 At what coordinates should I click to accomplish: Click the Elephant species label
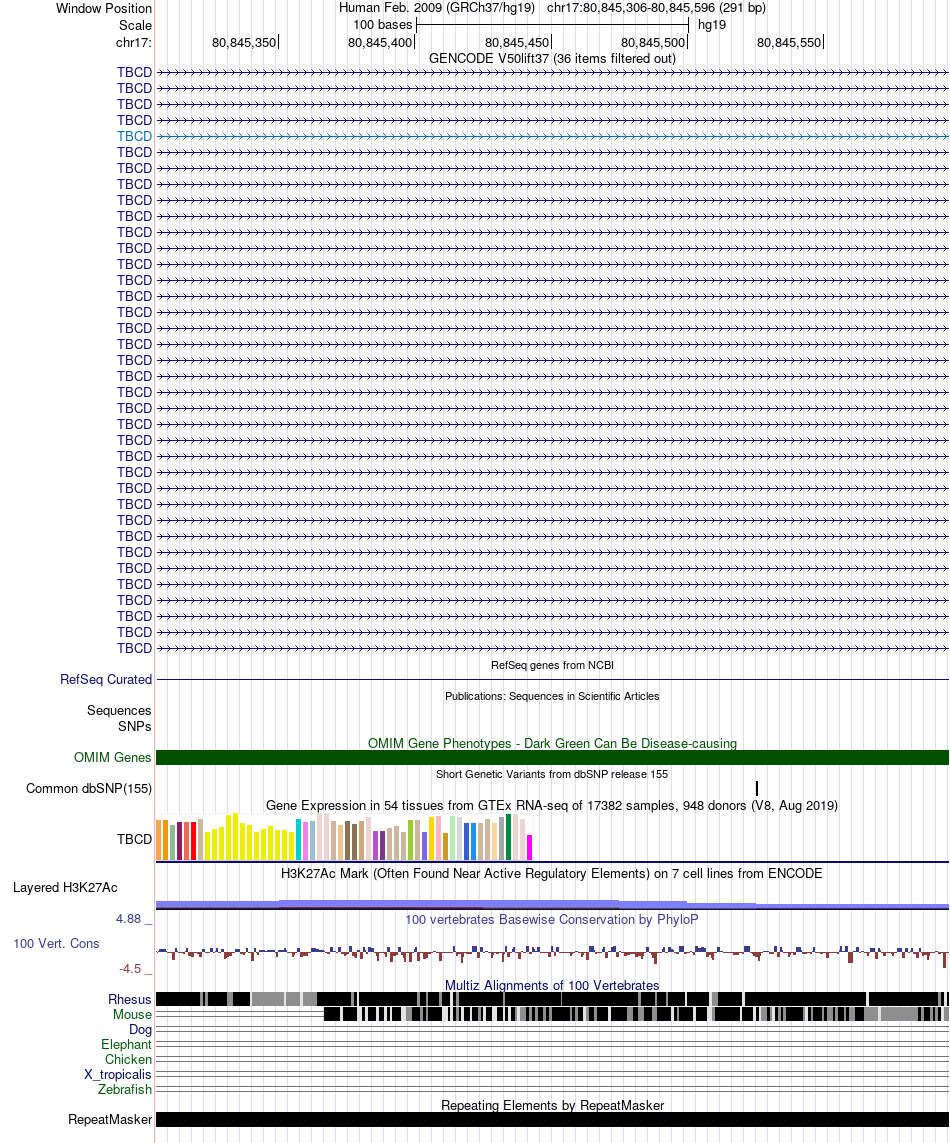pos(126,1045)
